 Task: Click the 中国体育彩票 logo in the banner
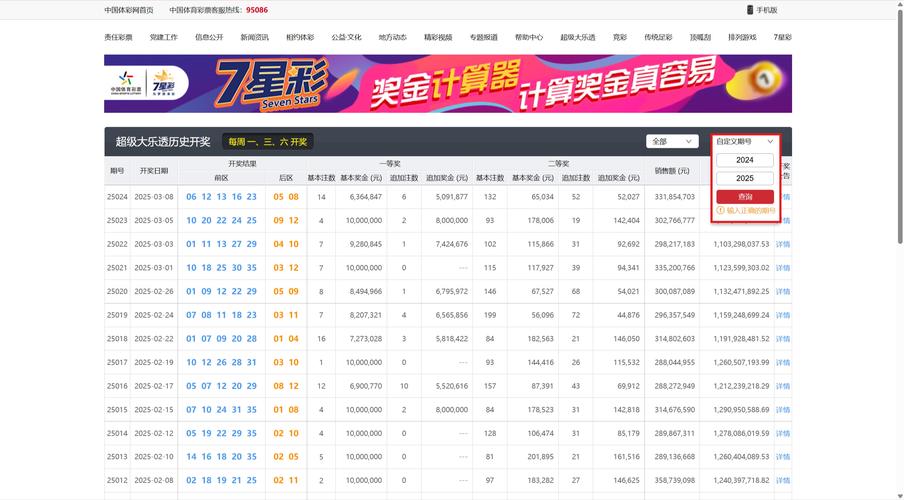(x=126, y=82)
